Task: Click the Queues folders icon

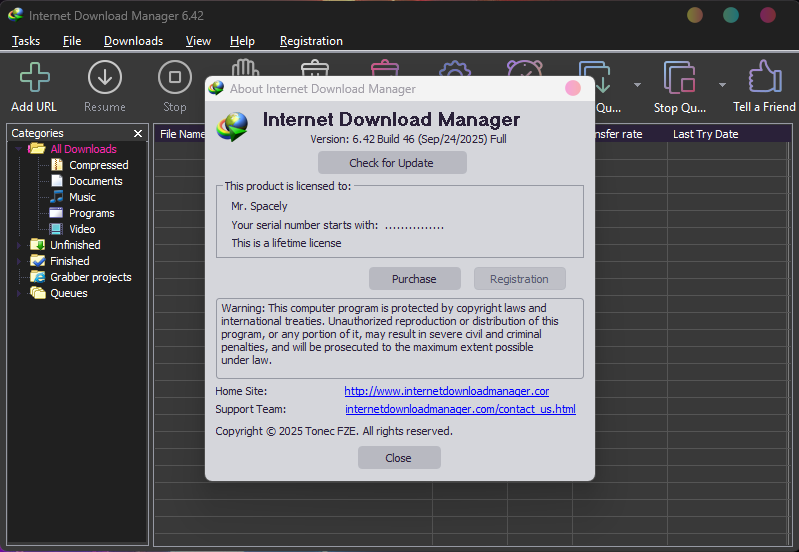Action: (38, 293)
